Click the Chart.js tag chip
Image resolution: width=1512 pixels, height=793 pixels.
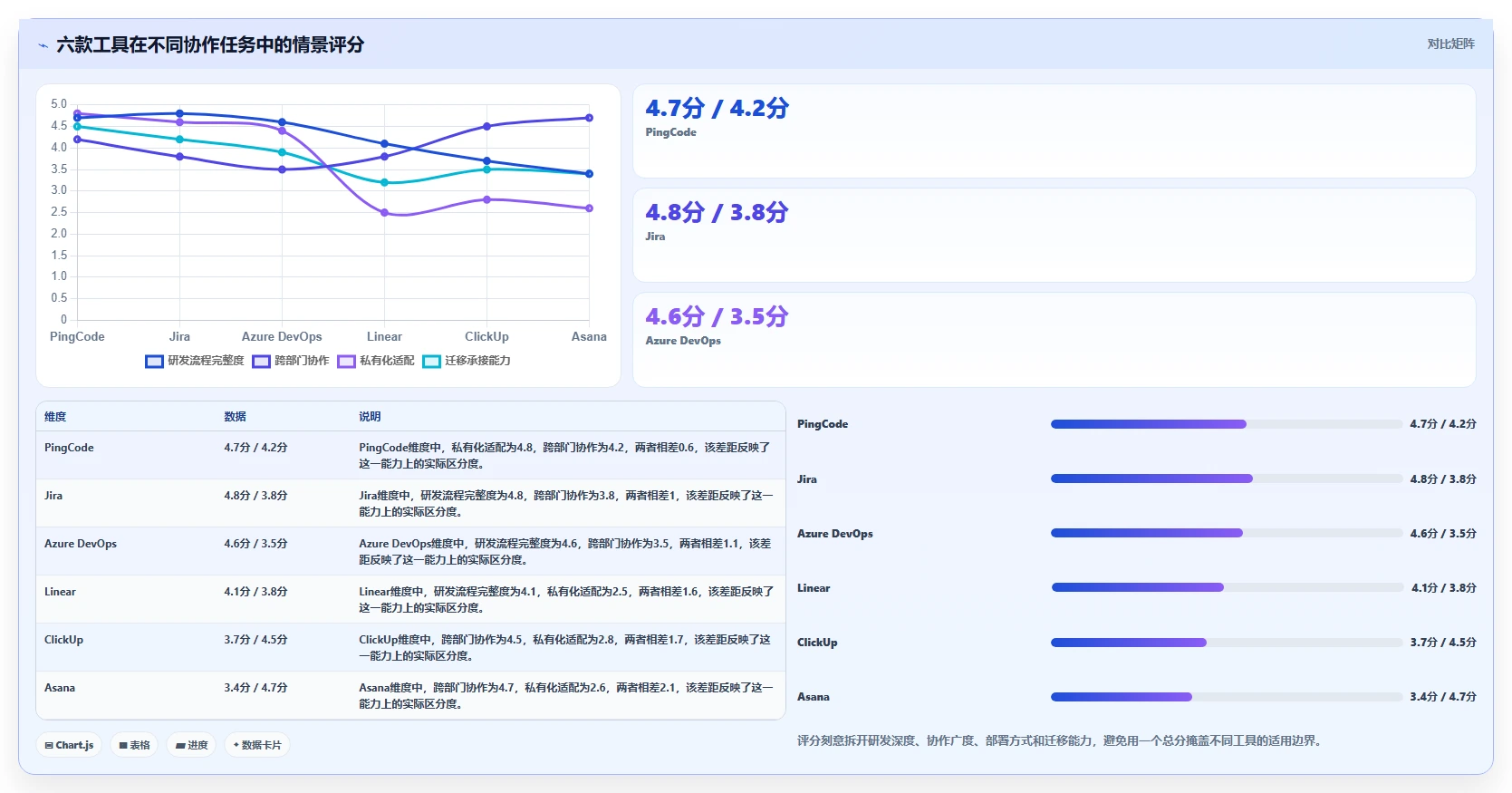69,745
